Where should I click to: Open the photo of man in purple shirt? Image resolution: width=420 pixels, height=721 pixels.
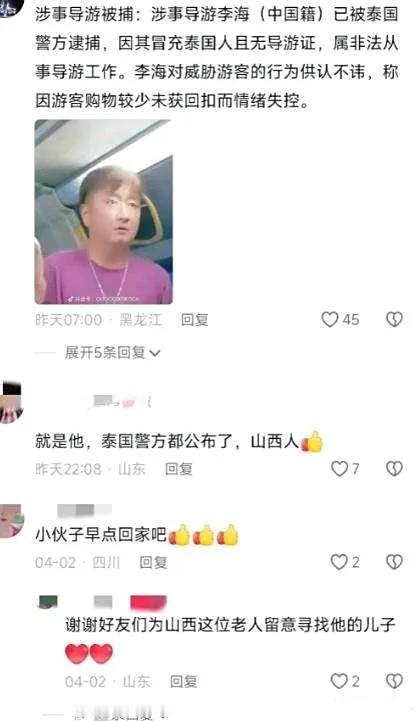[x=104, y=212]
